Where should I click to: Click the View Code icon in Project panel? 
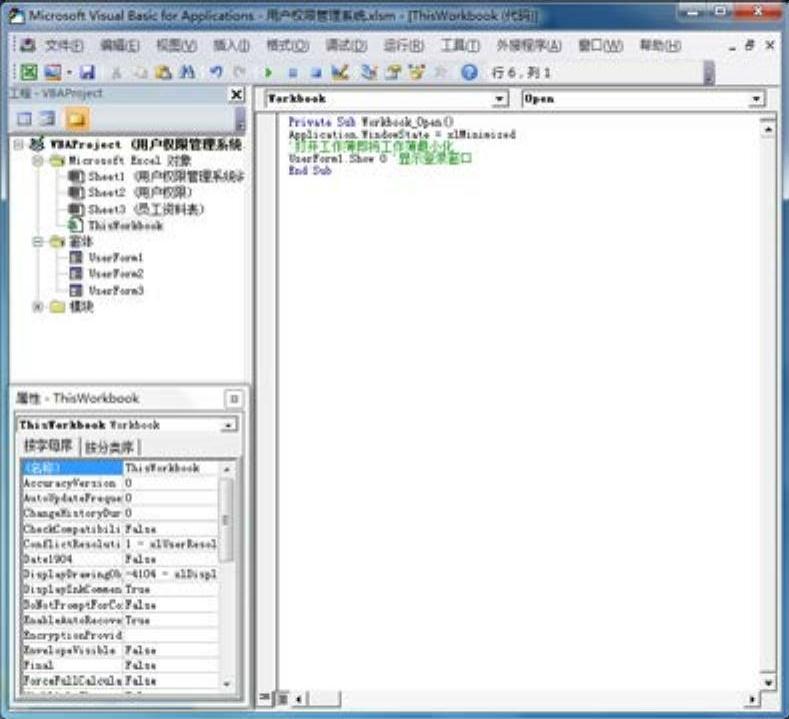click(x=24, y=119)
